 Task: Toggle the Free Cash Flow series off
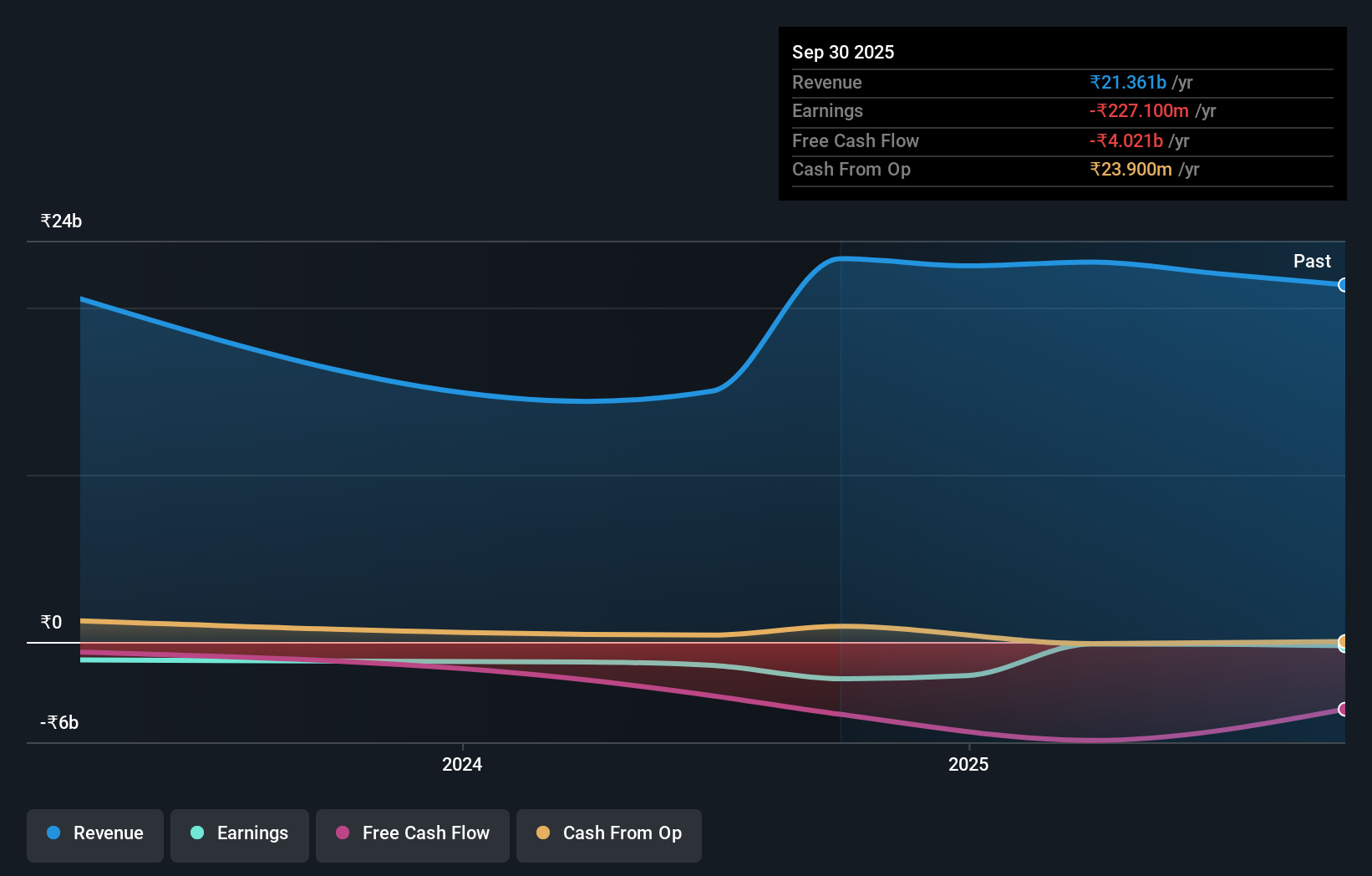point(412,833)
